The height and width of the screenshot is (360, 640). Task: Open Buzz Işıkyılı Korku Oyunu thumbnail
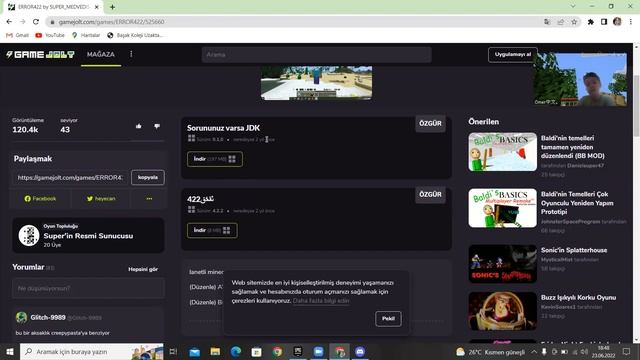click(x=502, y=311)
